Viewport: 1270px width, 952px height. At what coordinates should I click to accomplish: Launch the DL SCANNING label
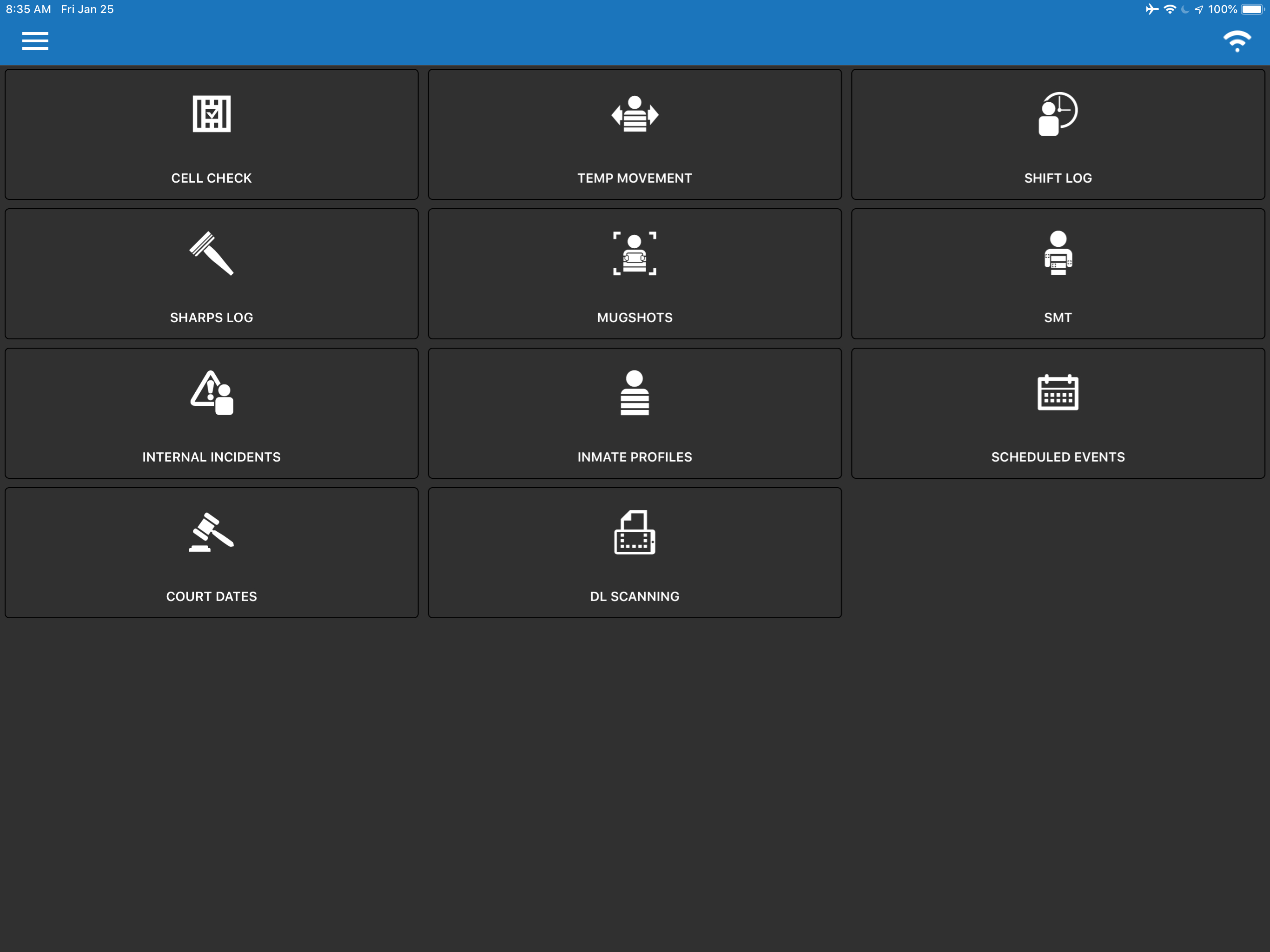pos(635,596)
